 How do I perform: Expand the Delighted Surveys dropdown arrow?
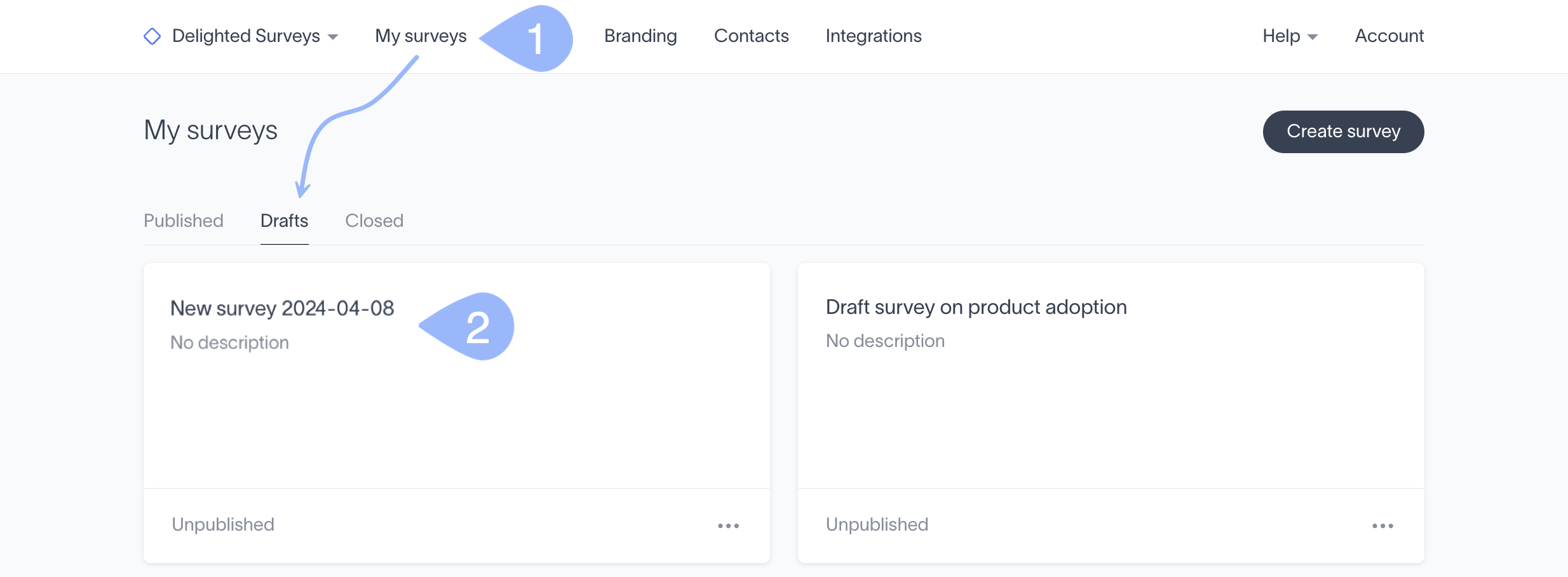333,37
